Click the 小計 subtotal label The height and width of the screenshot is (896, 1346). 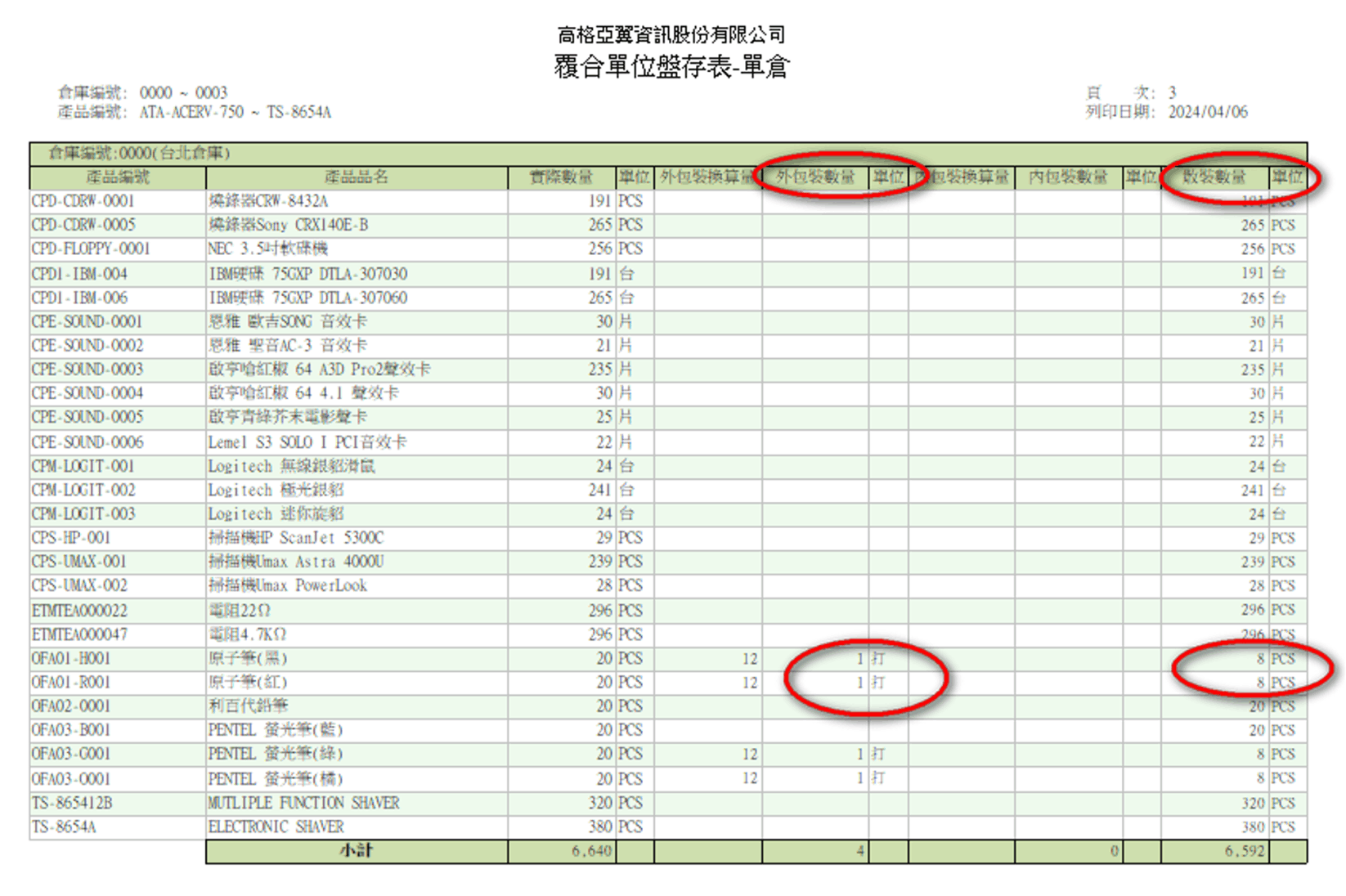356,851
